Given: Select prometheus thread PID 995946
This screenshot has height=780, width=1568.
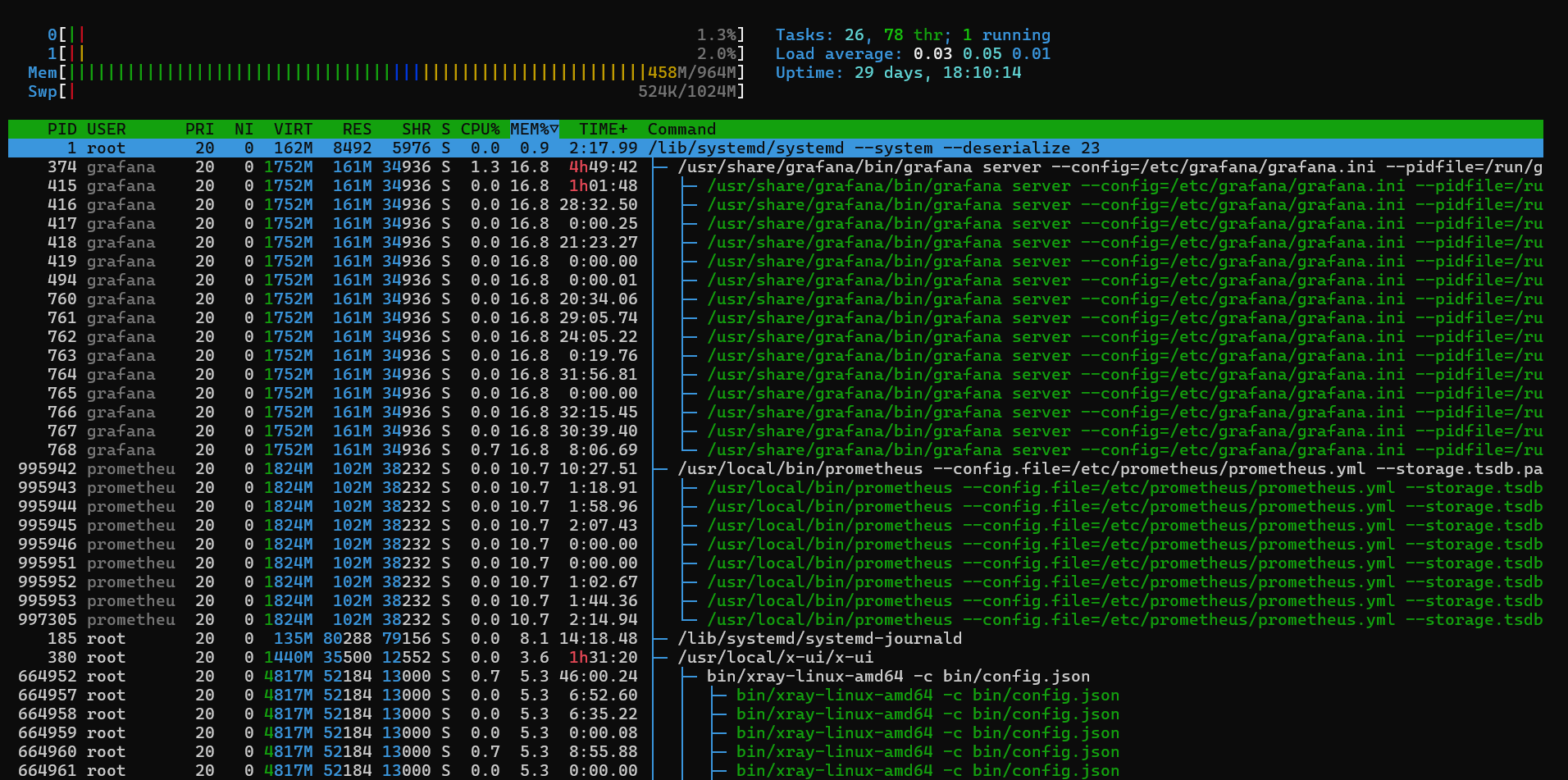Looking at the screenshot, I should tap(776, 545).
